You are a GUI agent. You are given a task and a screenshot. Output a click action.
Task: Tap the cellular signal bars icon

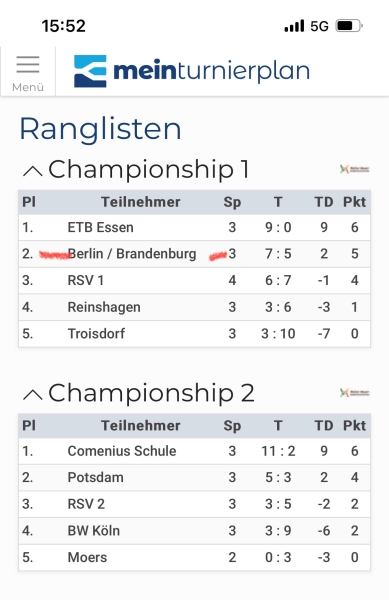coord(294,26)
